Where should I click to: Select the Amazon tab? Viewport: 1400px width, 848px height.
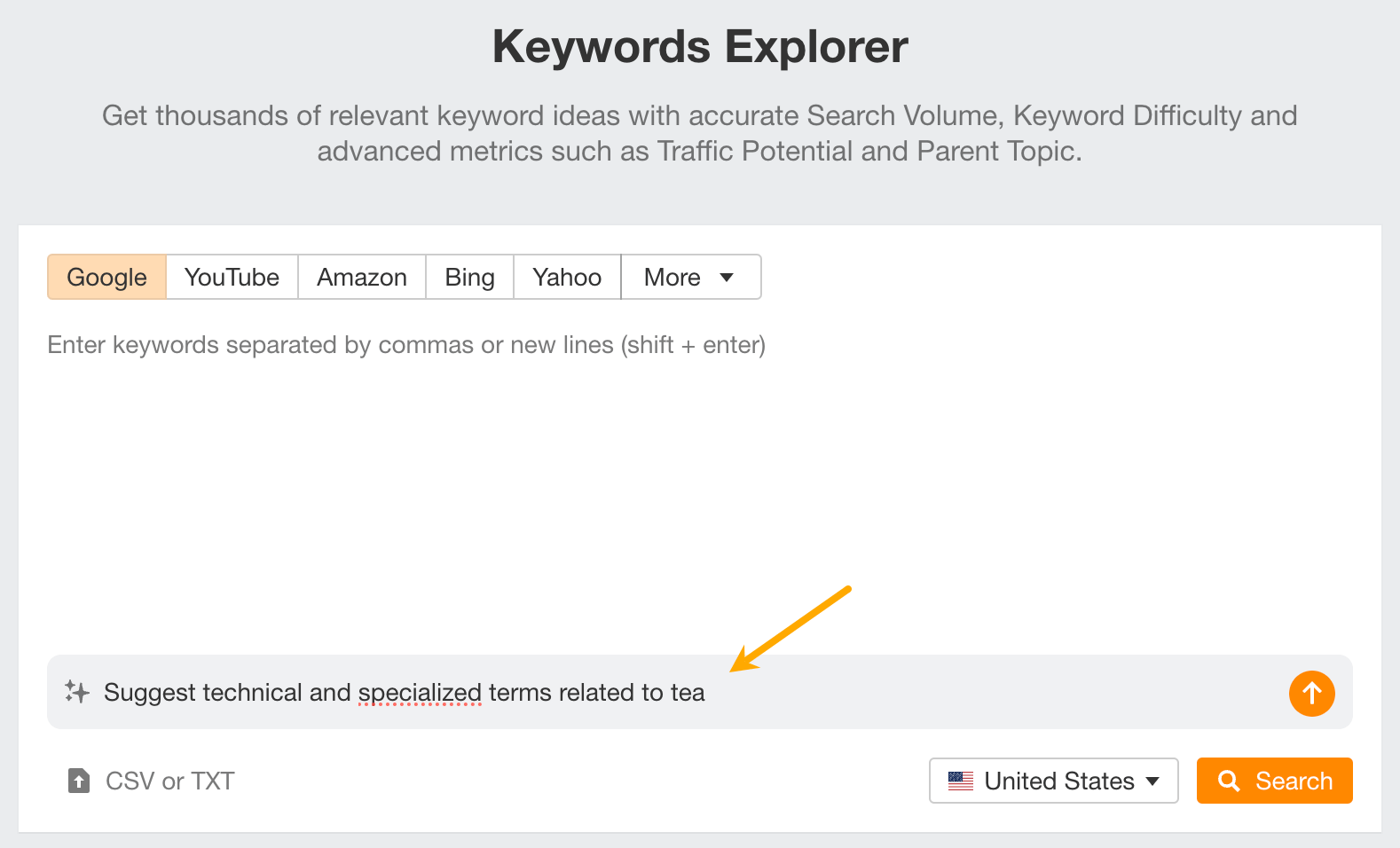(361, 277)
